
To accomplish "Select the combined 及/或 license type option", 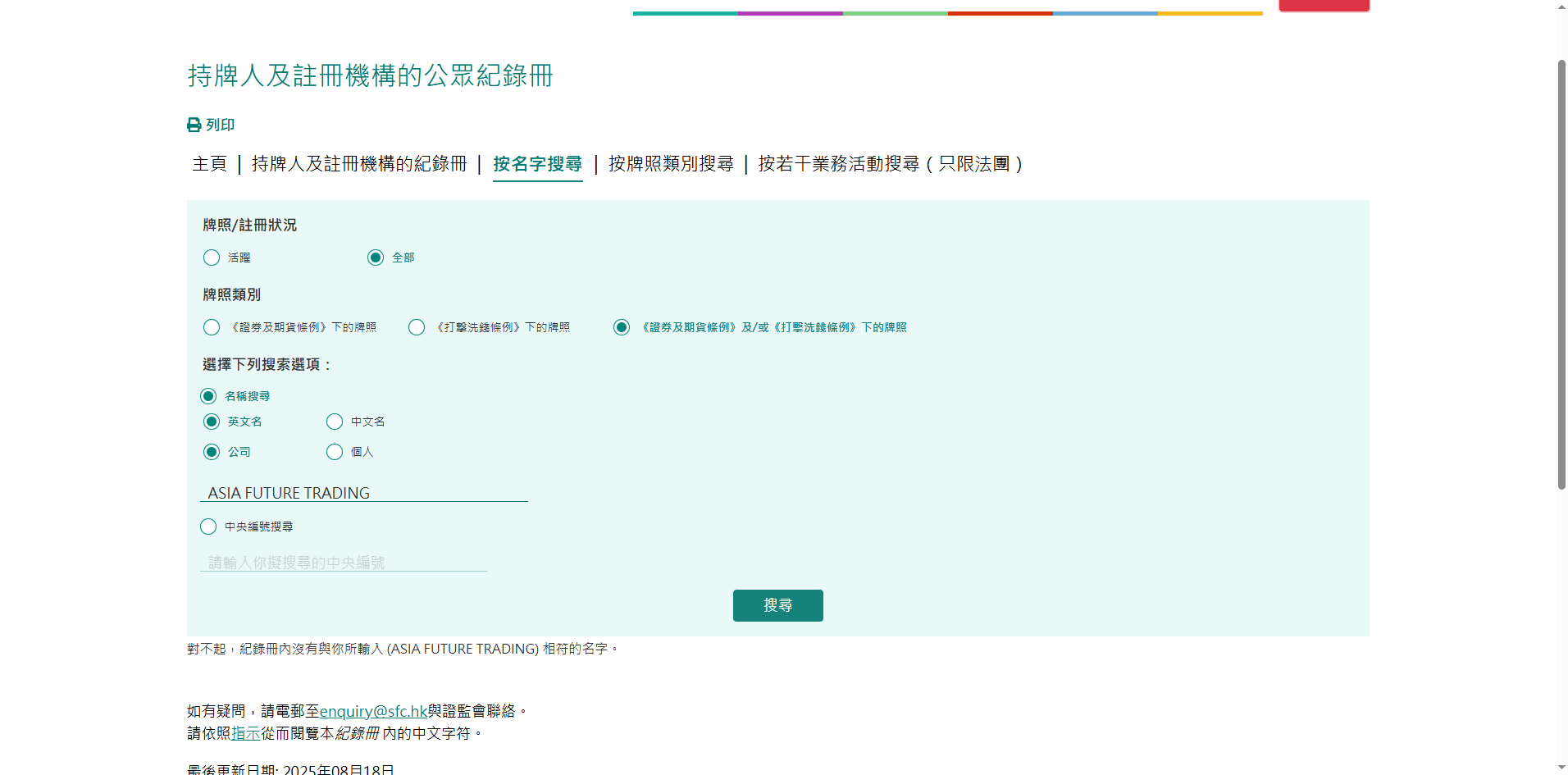I will [622, 327].
